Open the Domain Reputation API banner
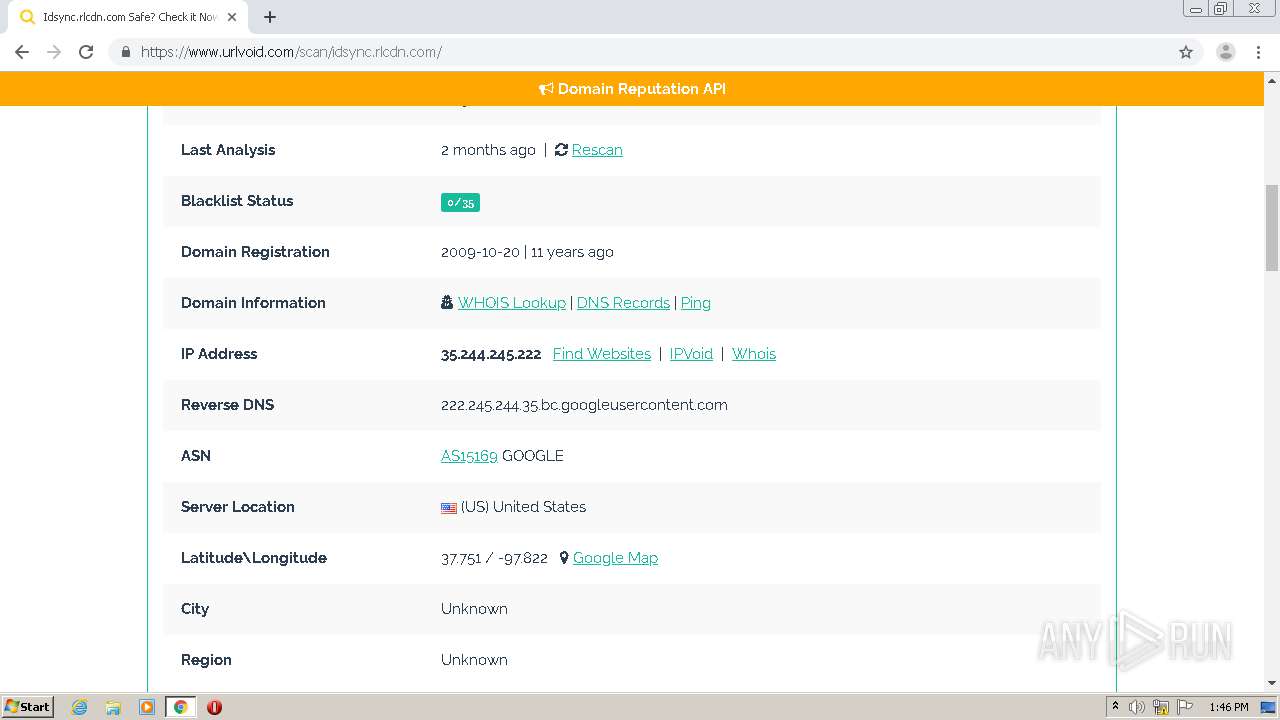 coord(632,89)
